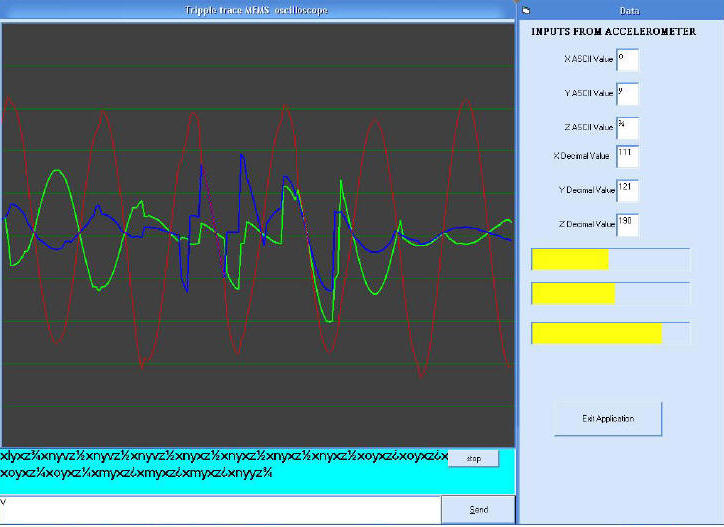The width and height of the screenshot is (724, 527).
Task: Click the top yellow progress bar
Action: pos(610,260)
